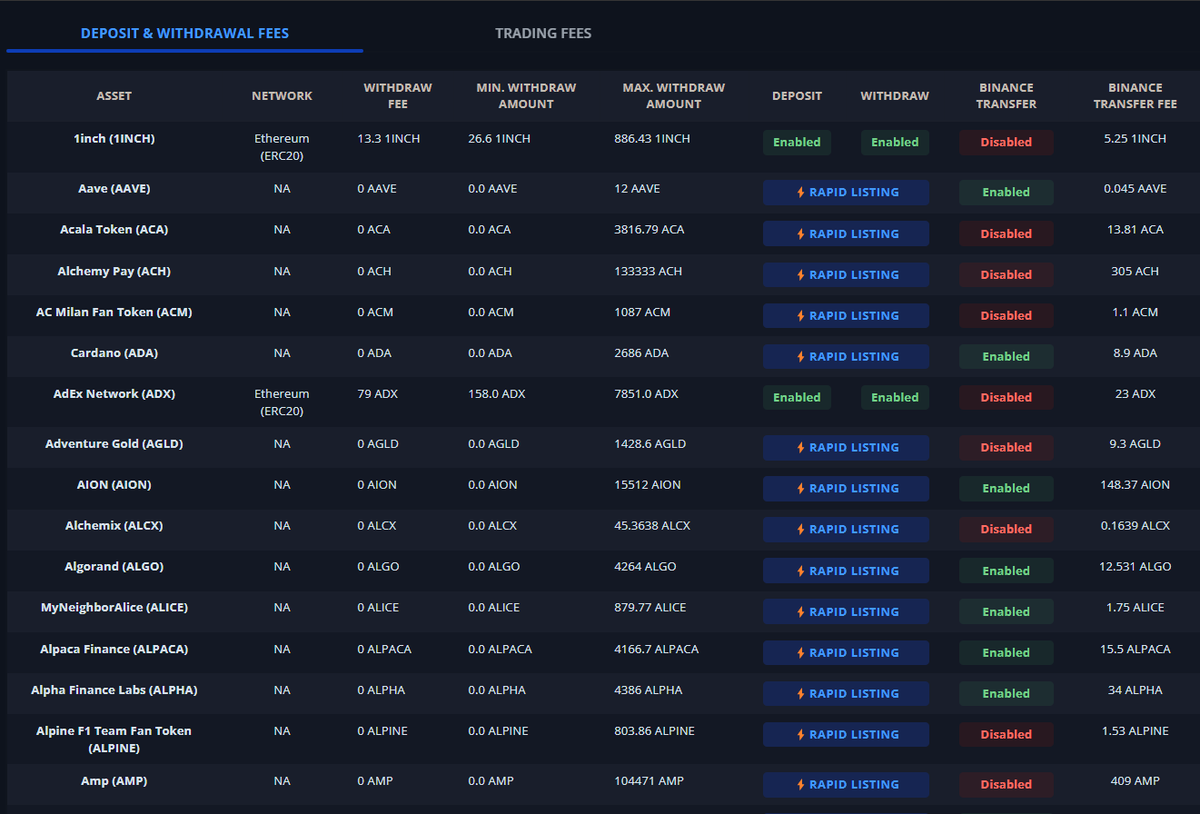Click the Asset column header
This screenshot has height=814, width=1200.
[114, 96]
